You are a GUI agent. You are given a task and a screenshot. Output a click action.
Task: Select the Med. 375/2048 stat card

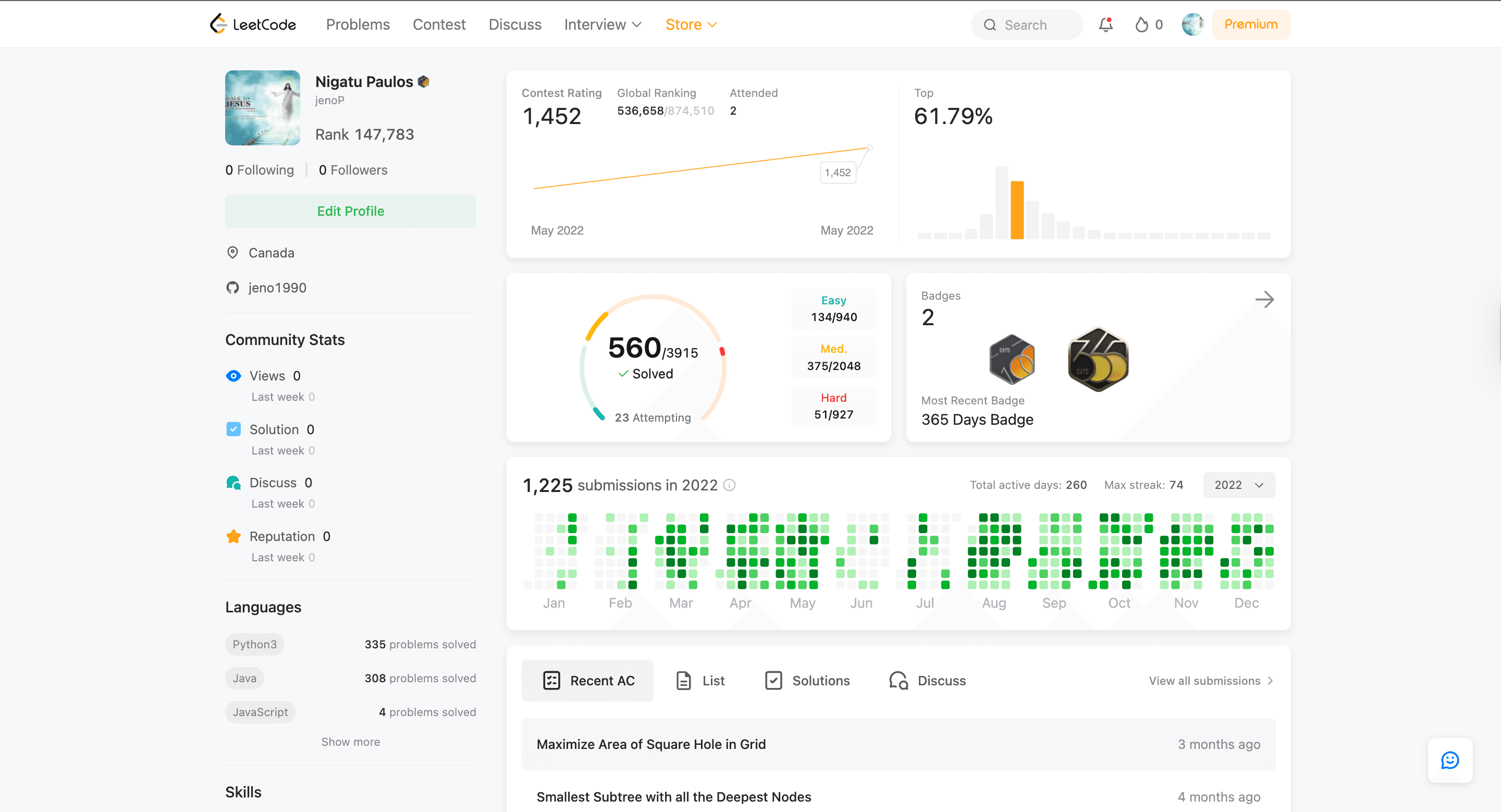[833, 358]
